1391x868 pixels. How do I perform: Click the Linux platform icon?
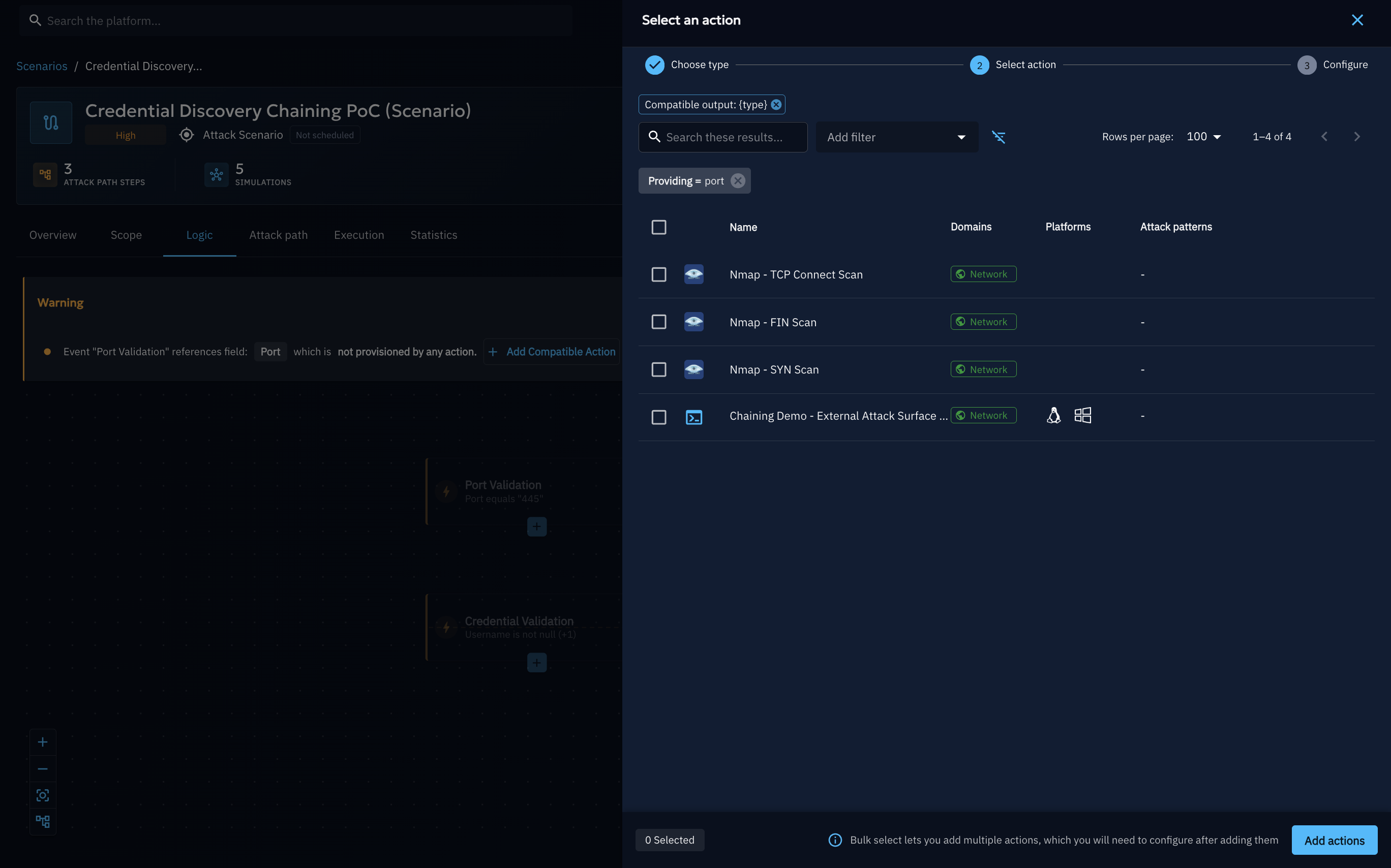(x=1053, y=415)
